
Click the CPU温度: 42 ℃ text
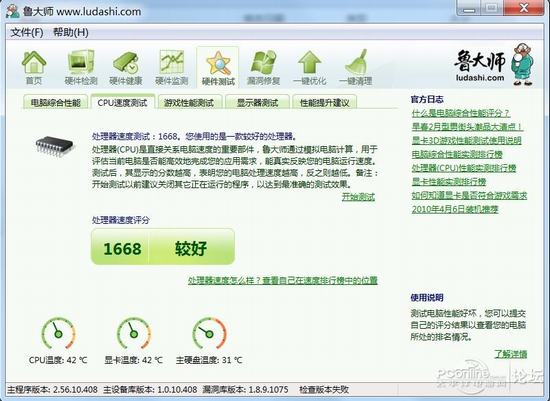pyautogui.click(x=58, y=360)
